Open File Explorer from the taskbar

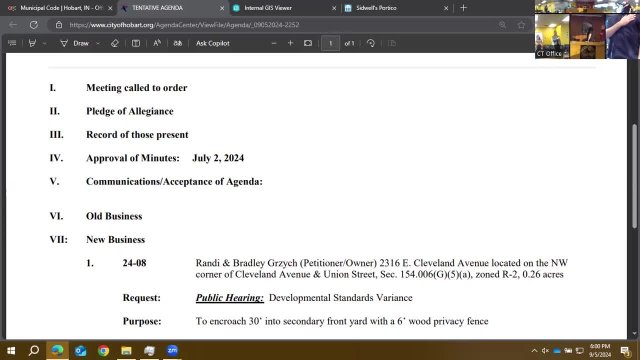[126, 351]
